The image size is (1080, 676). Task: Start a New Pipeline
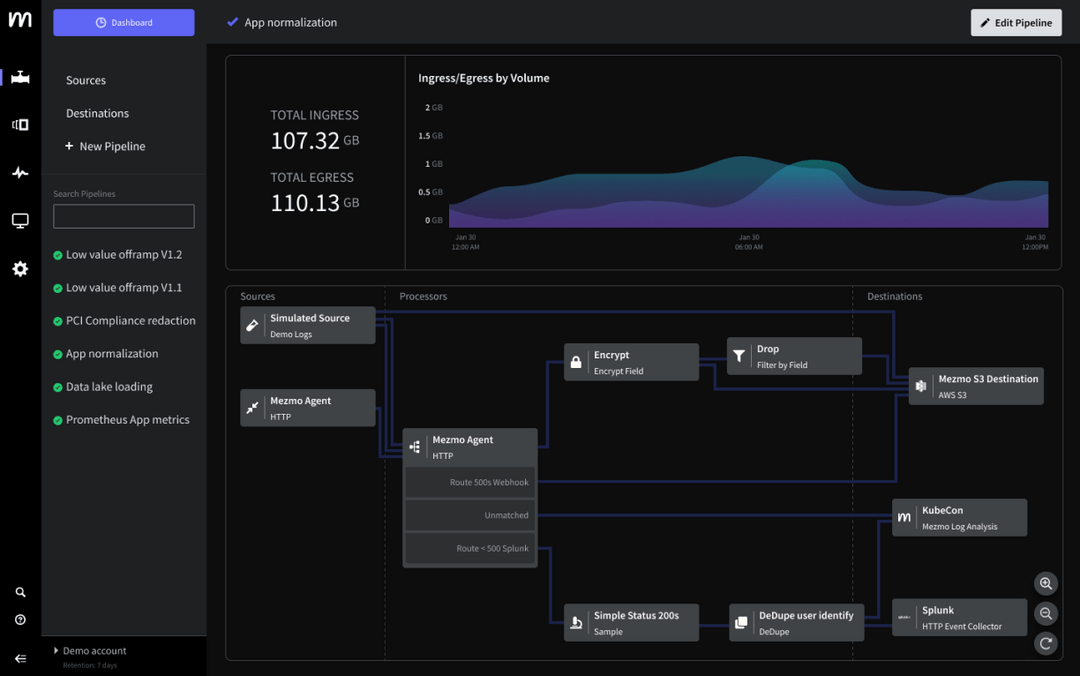click(x=106, y=146)
